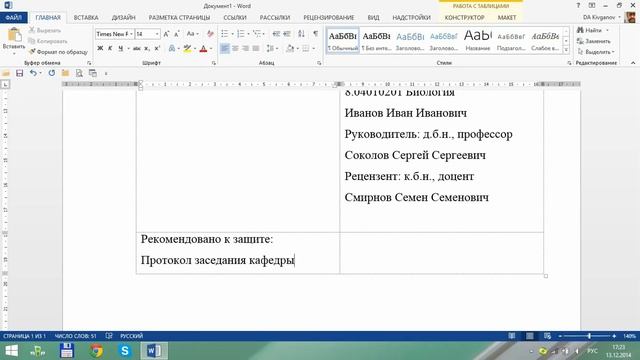Image resolution: width=640 pixels, height=360 pixels.
Task: Expand the styles gallery with the More arrow
Action: click(566, 50)
